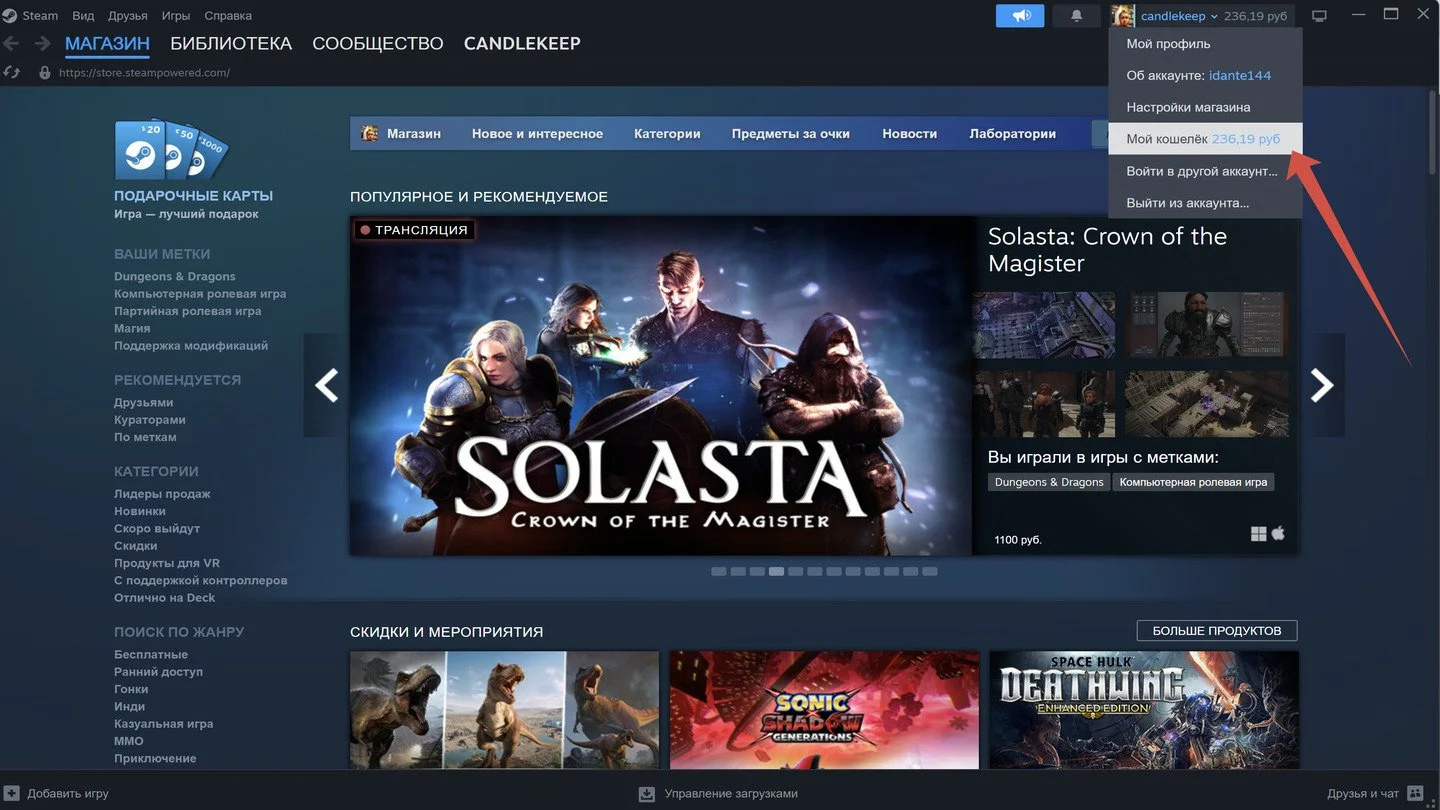Open the notifications bell
Screen dimensions: 1440x810
click(x=1077, y=16)
